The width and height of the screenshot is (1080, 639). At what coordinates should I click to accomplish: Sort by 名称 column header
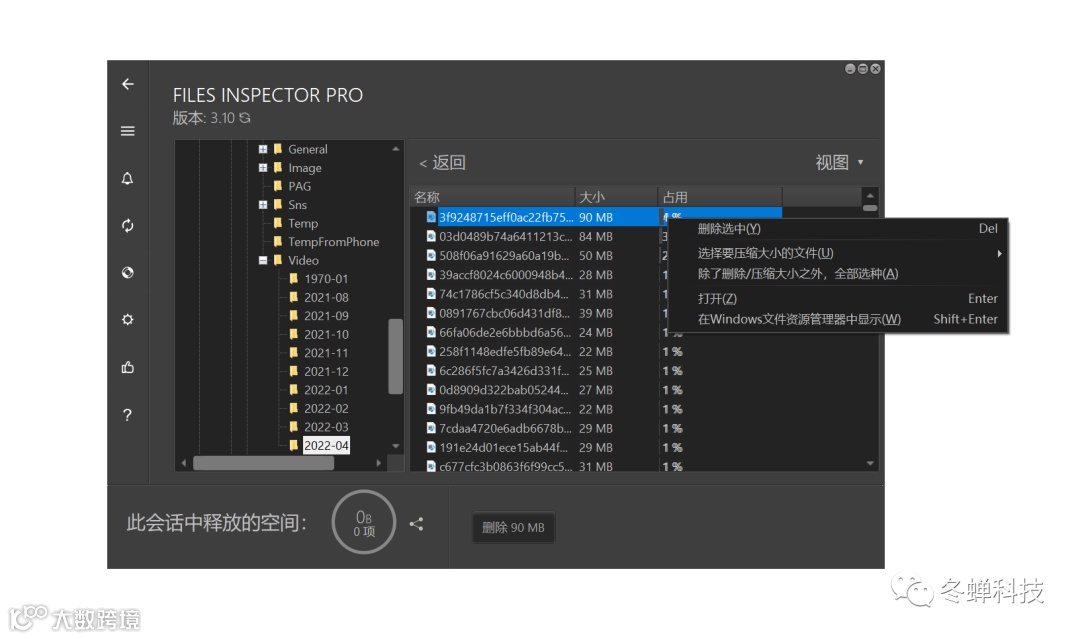tap(492, 197)
